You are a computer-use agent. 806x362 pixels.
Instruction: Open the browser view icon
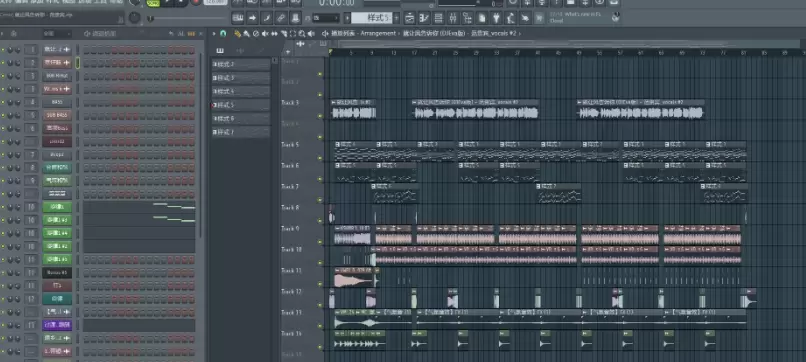(467, 18)
